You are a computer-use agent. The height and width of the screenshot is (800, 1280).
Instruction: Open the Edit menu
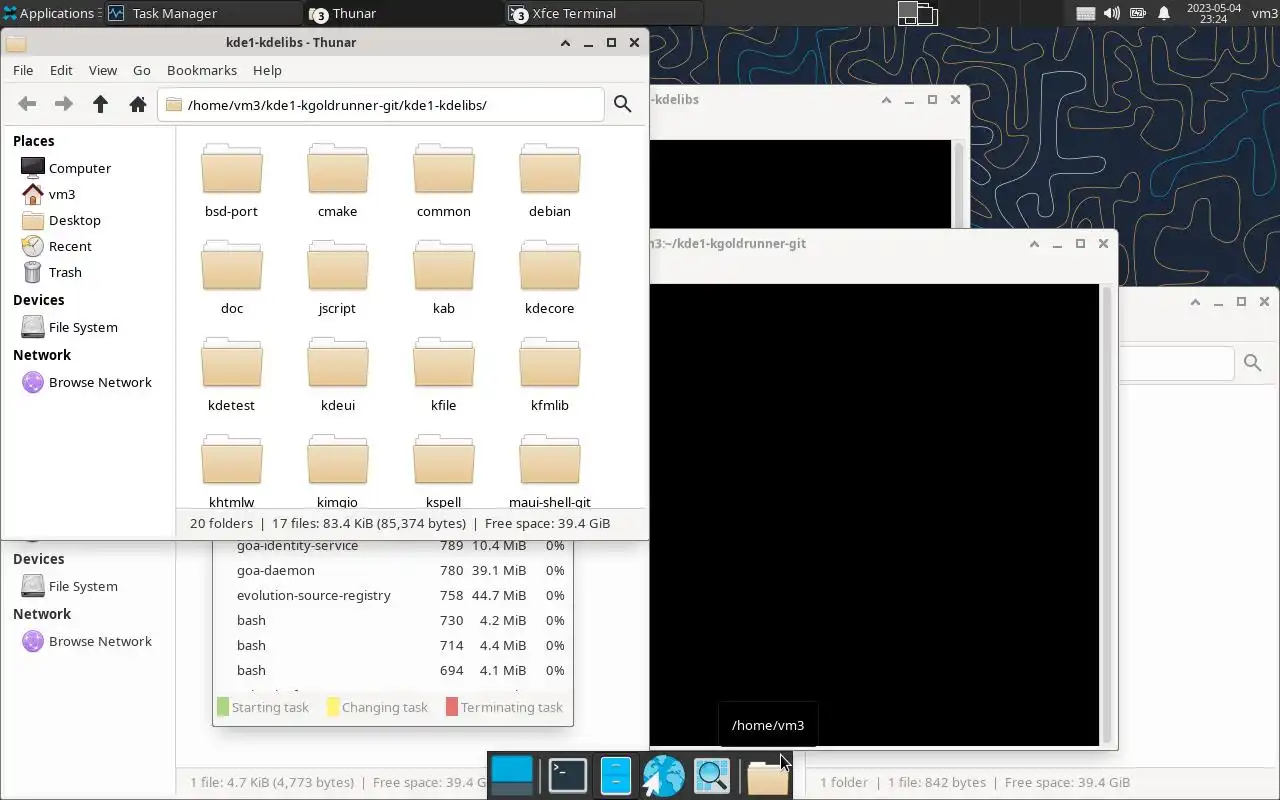coord(61,70)
